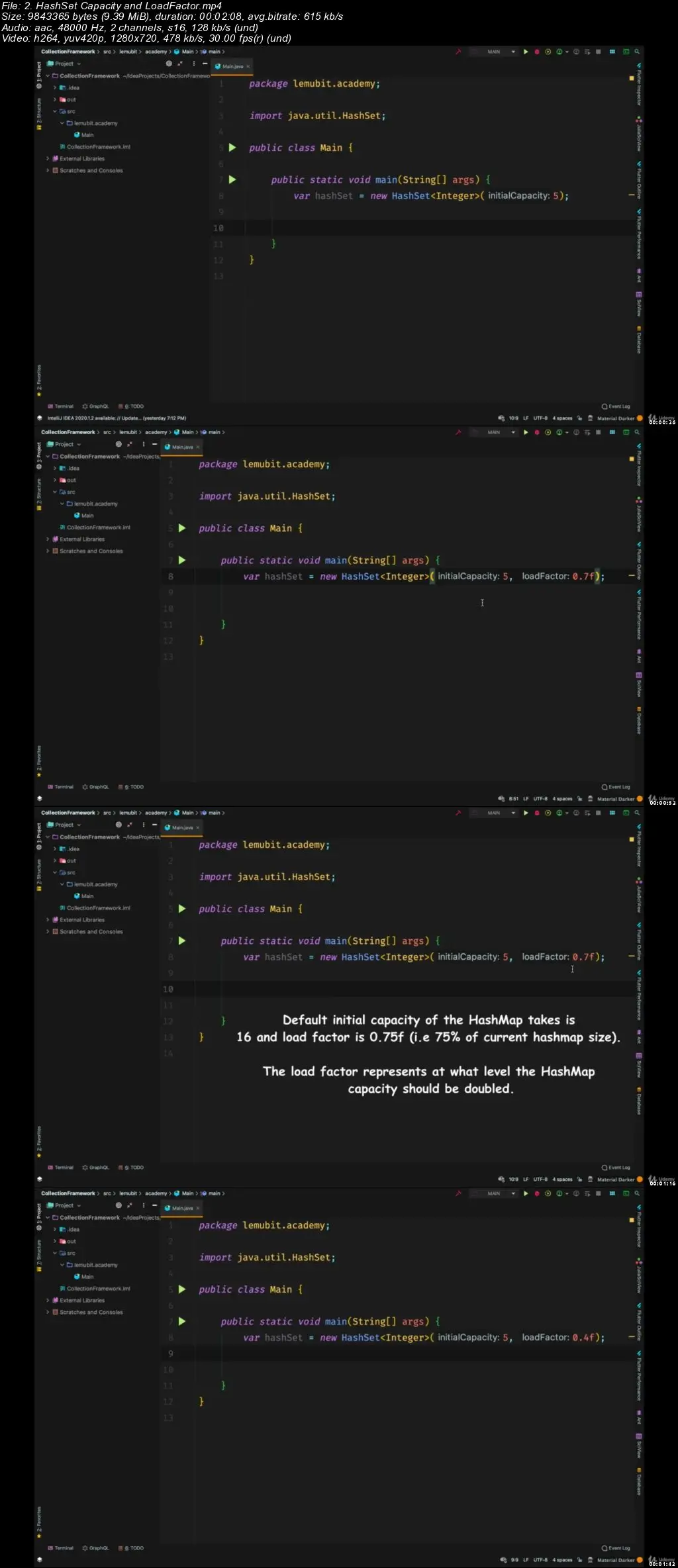Select Main class file in first frame tree
Viewport: 678px width, 1568px height.
[83, 135]
